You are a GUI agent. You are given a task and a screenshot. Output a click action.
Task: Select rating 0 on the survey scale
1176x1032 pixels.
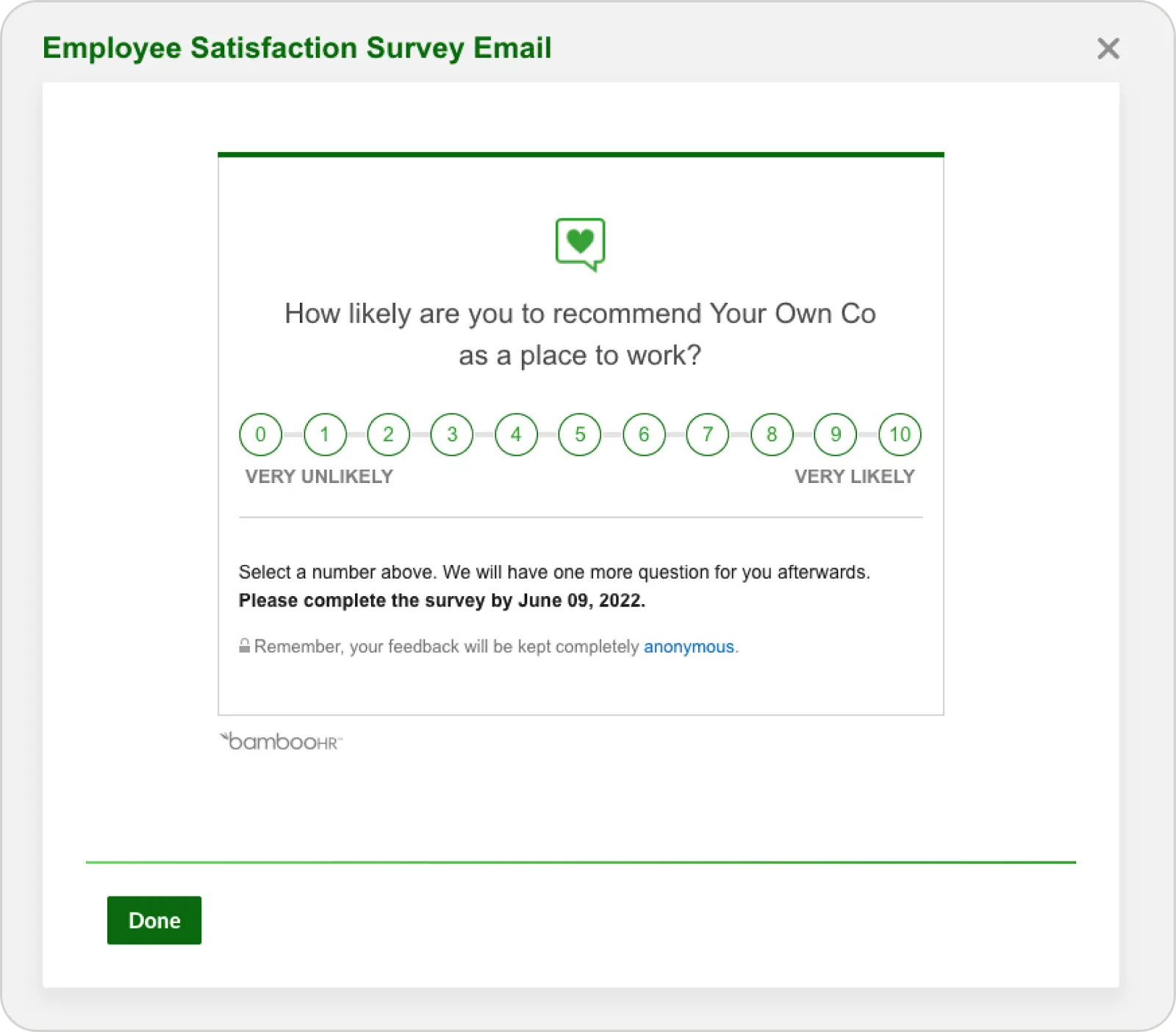pyautogui.click(x=260, y=434)
